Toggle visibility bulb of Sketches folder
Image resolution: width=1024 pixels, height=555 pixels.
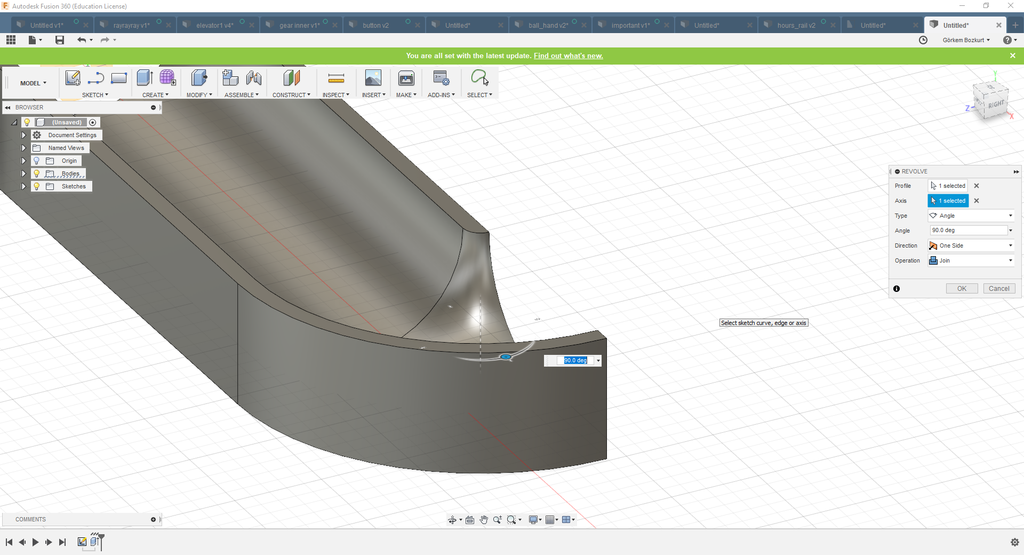point(37,186)
